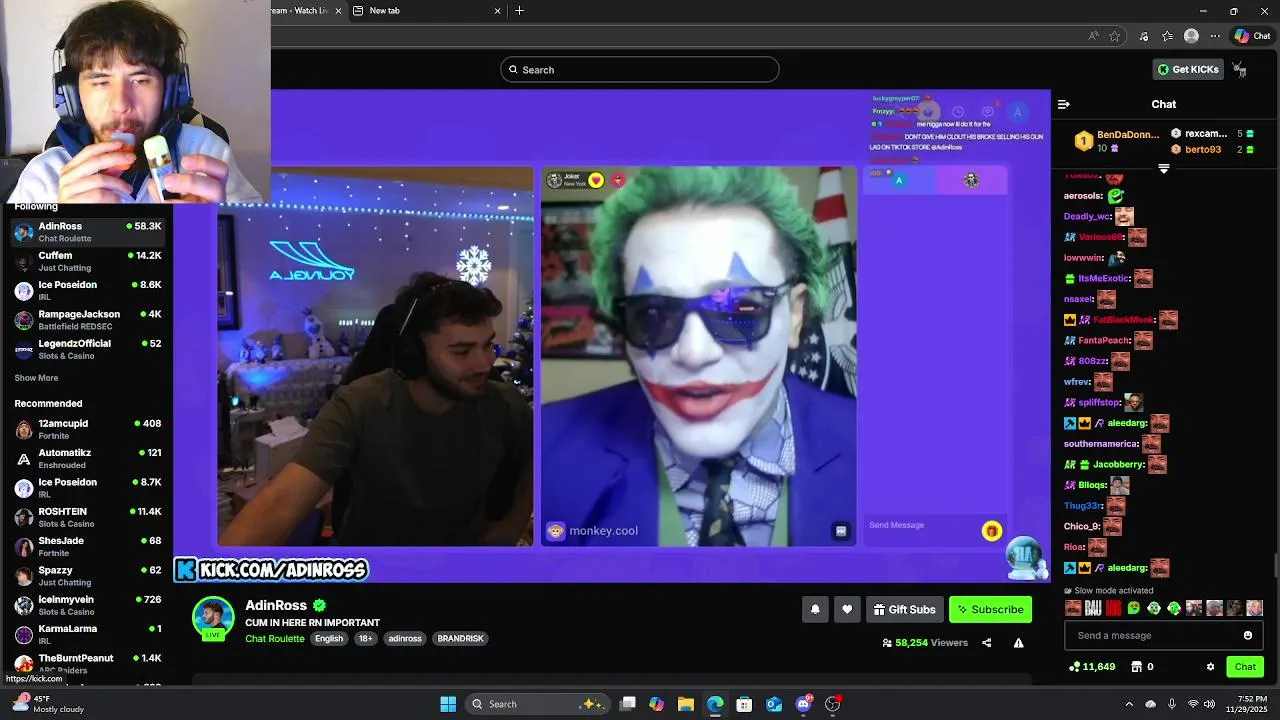Open chat settings gear

pos(1210,667)
